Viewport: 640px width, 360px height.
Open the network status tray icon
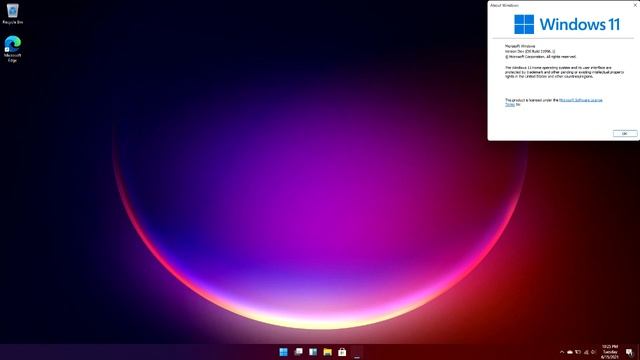tap(586, 352)
